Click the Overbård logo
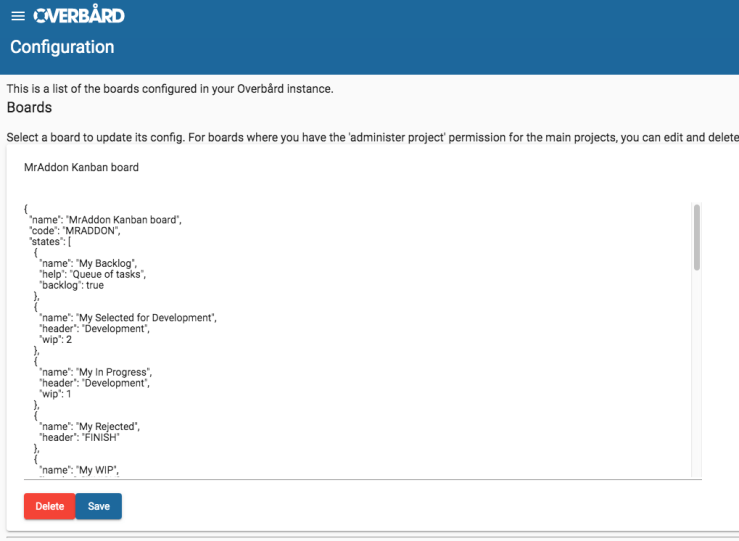739x541 pixels. [79, 16]
